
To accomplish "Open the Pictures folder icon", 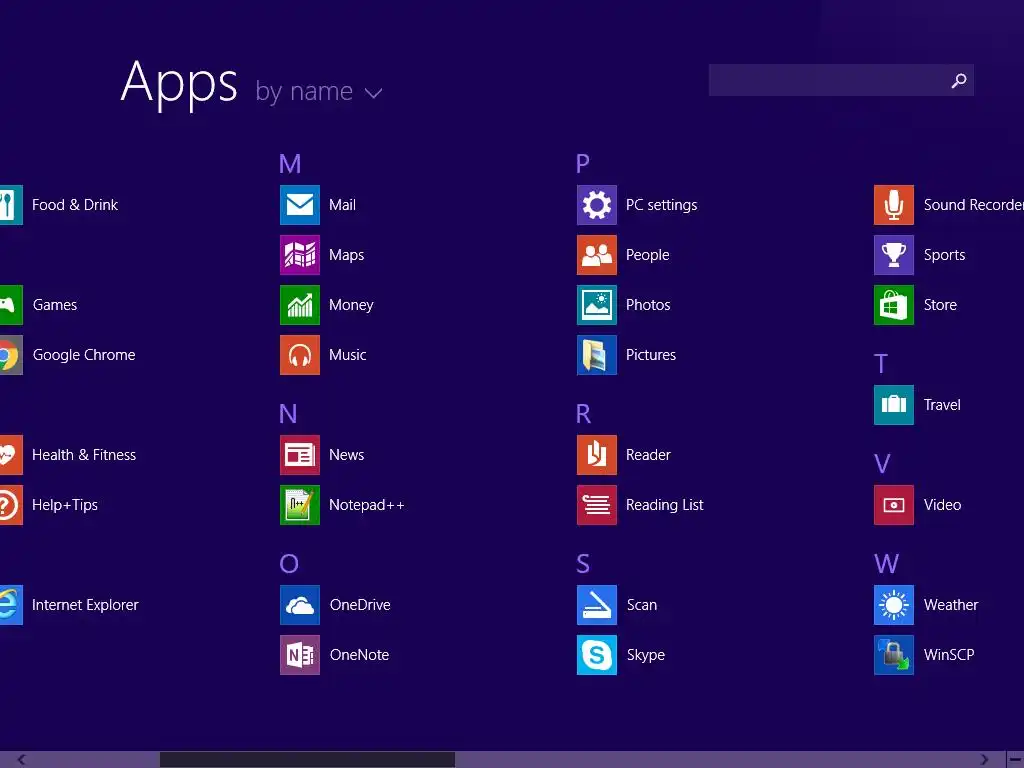I will click(597, 355).
